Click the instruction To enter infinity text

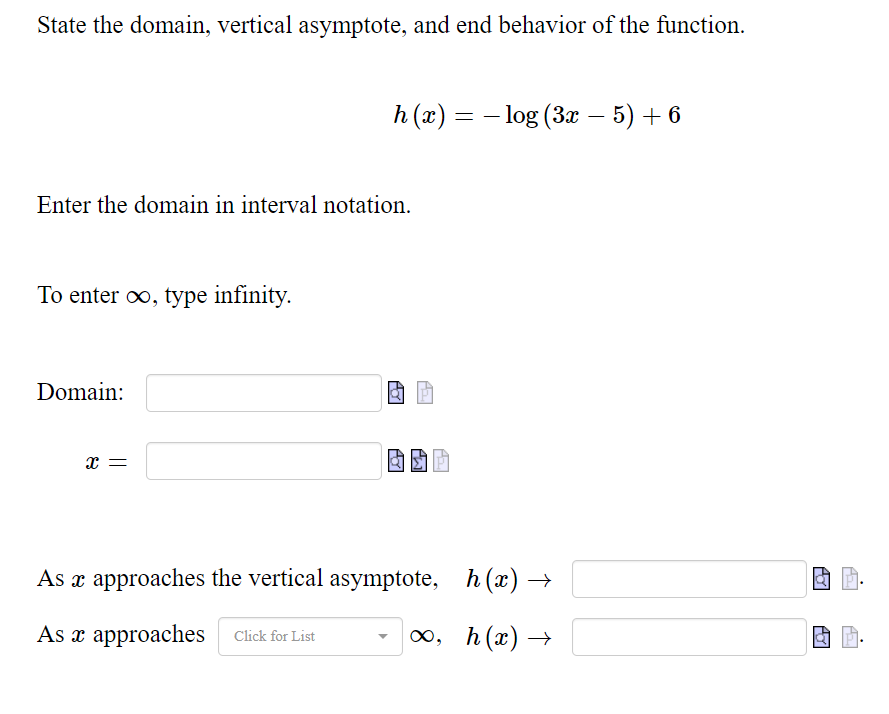[163, 295]
